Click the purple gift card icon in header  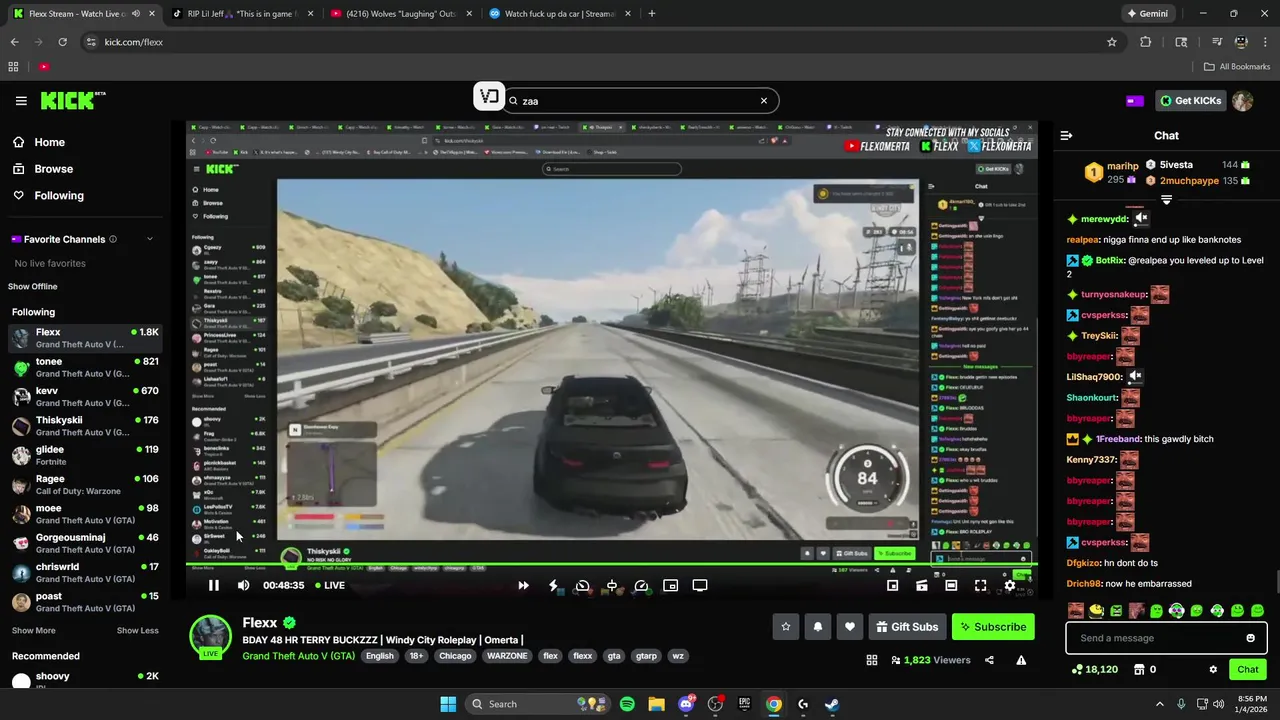coord(1135,101)
